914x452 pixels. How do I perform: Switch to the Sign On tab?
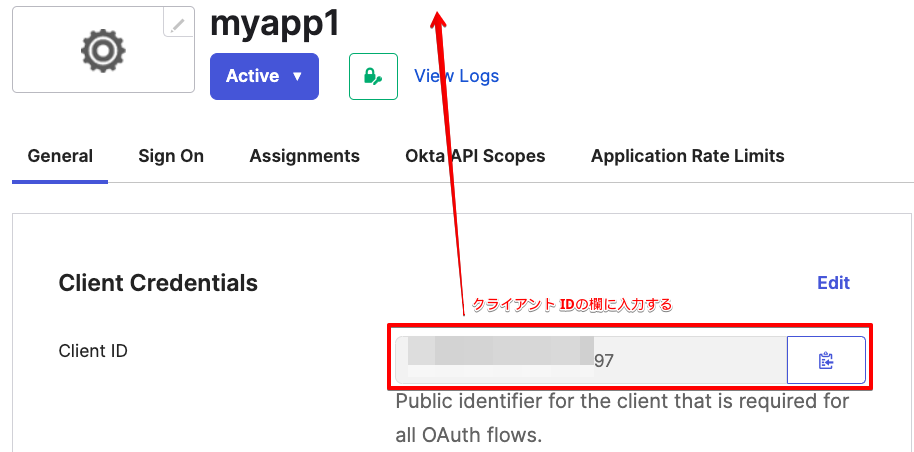point(171,156)
